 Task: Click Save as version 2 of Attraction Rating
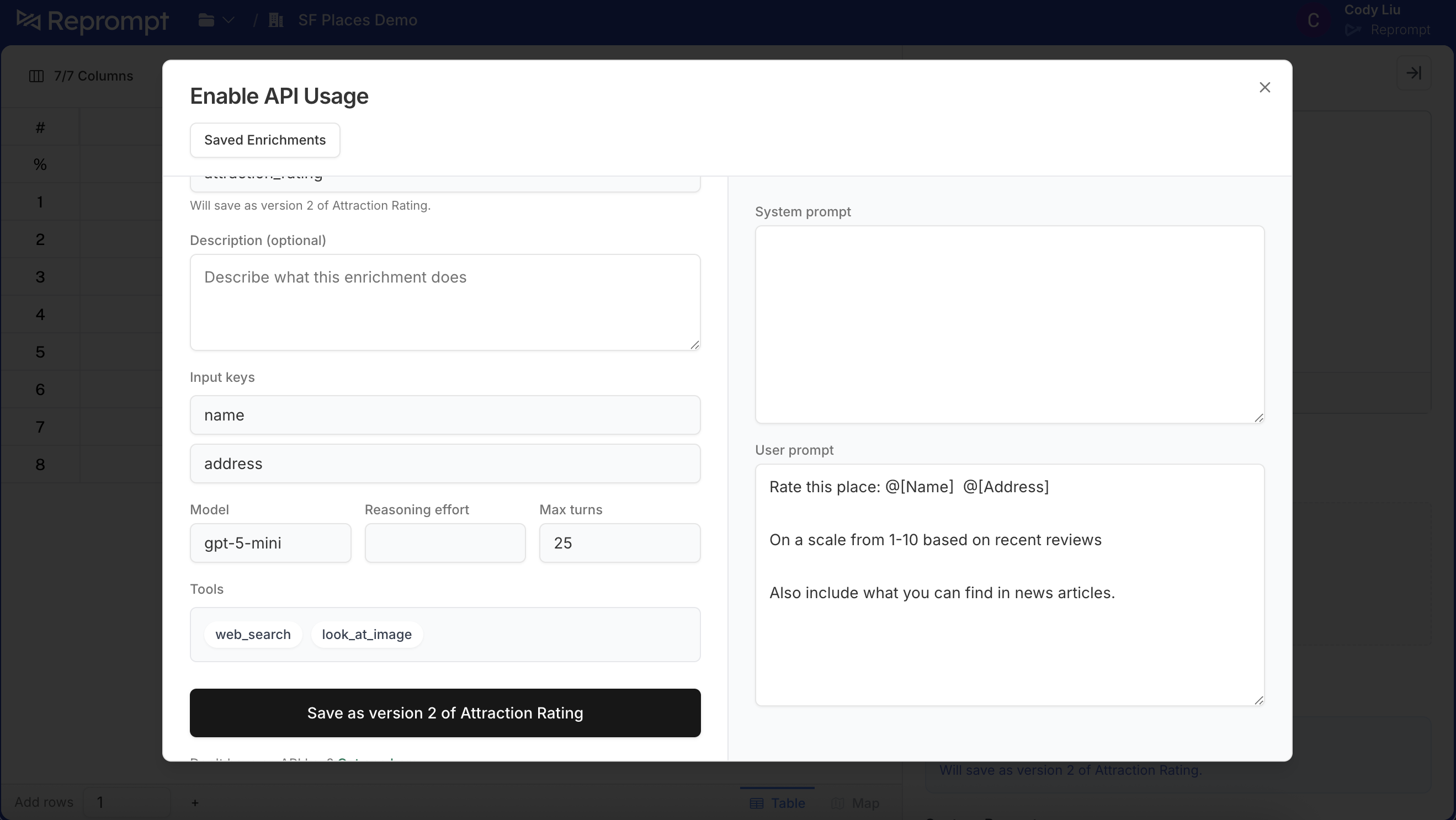pyautogui.click(x=445, y=712)
